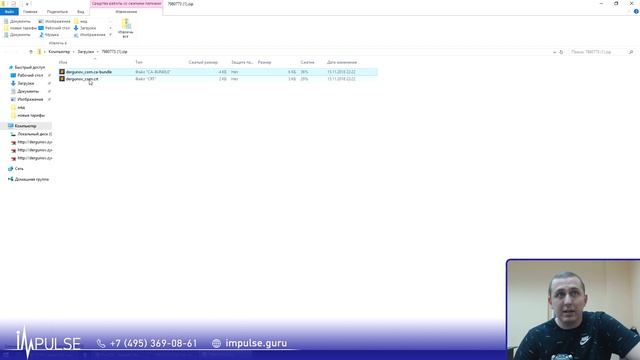Click the 'Файл "CRT"' type cell
Screen dimensions: 640x360
[145, 79]
